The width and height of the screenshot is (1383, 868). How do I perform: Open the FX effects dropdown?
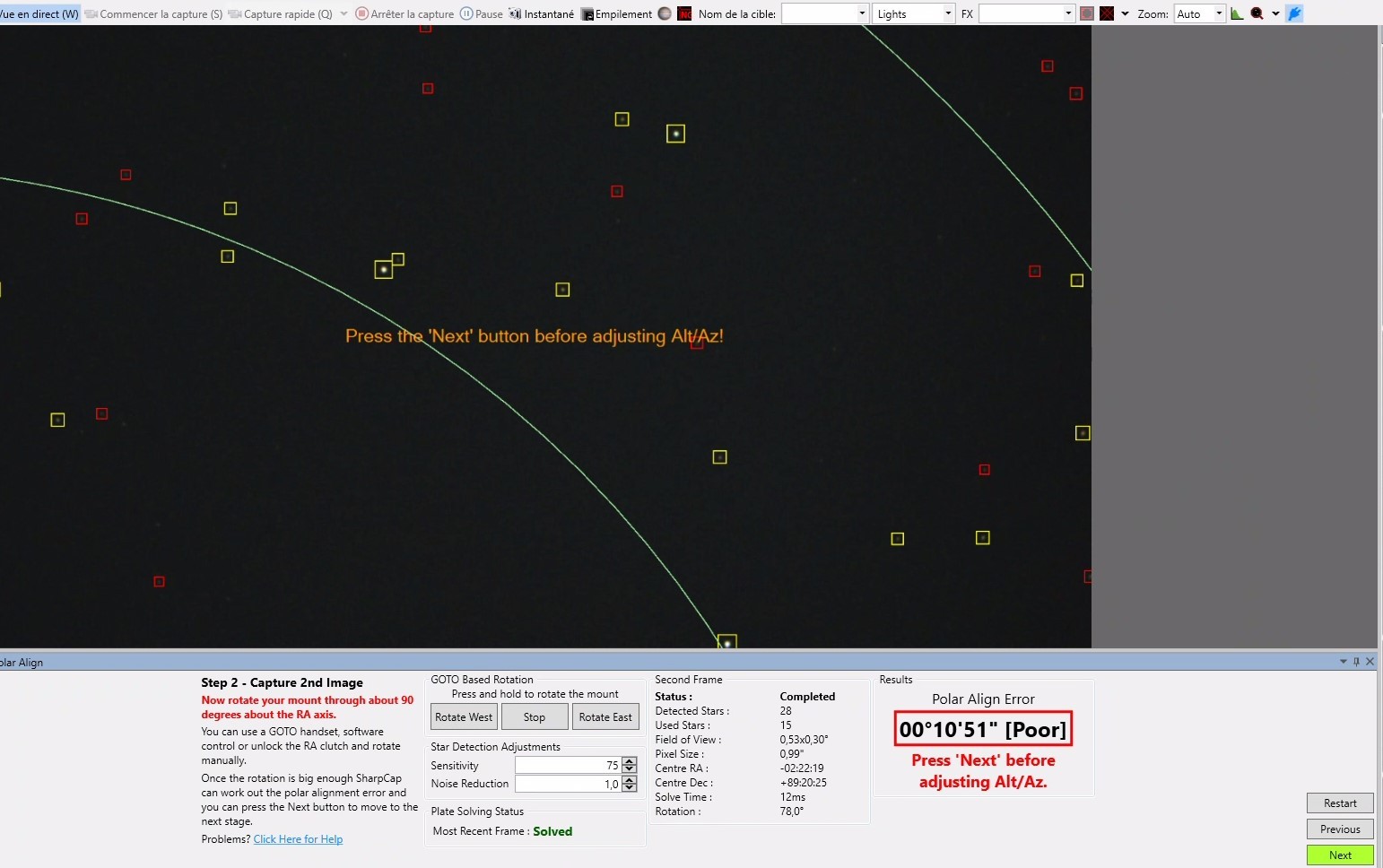(x=1026, y=13)
